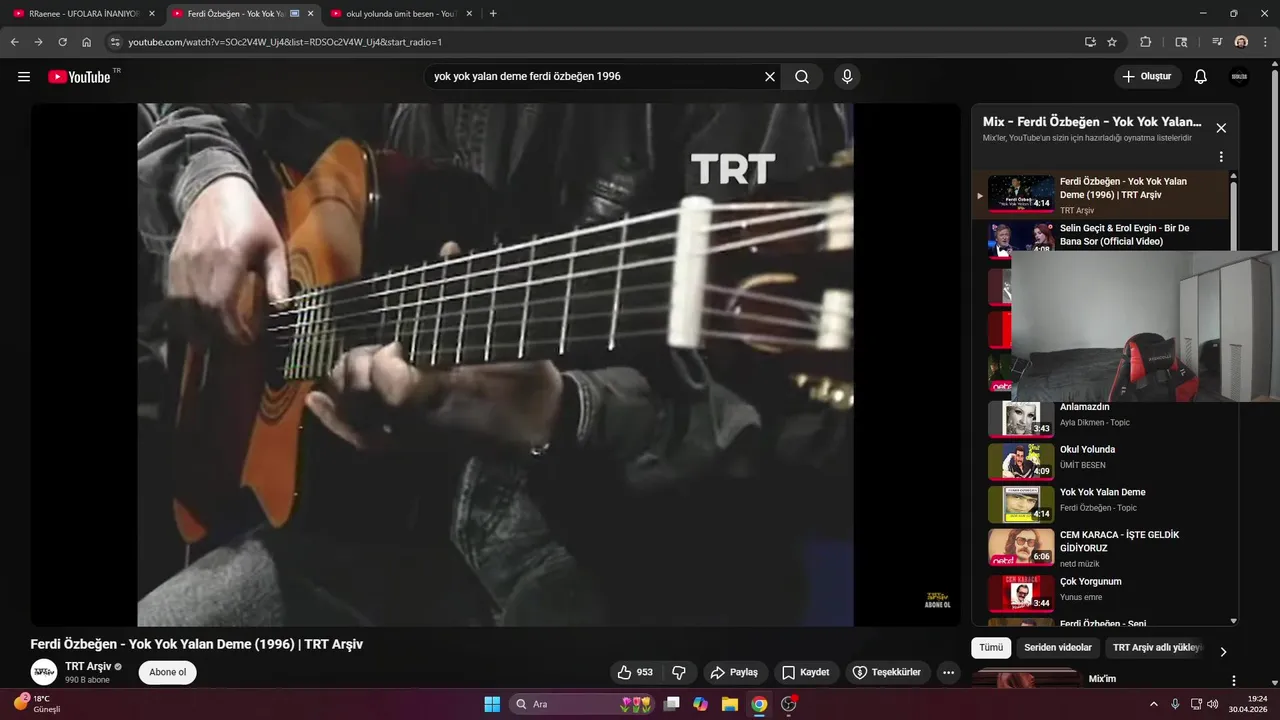
Task: Open TRT Arşiv channel avatar
Action: click(44, 672)
